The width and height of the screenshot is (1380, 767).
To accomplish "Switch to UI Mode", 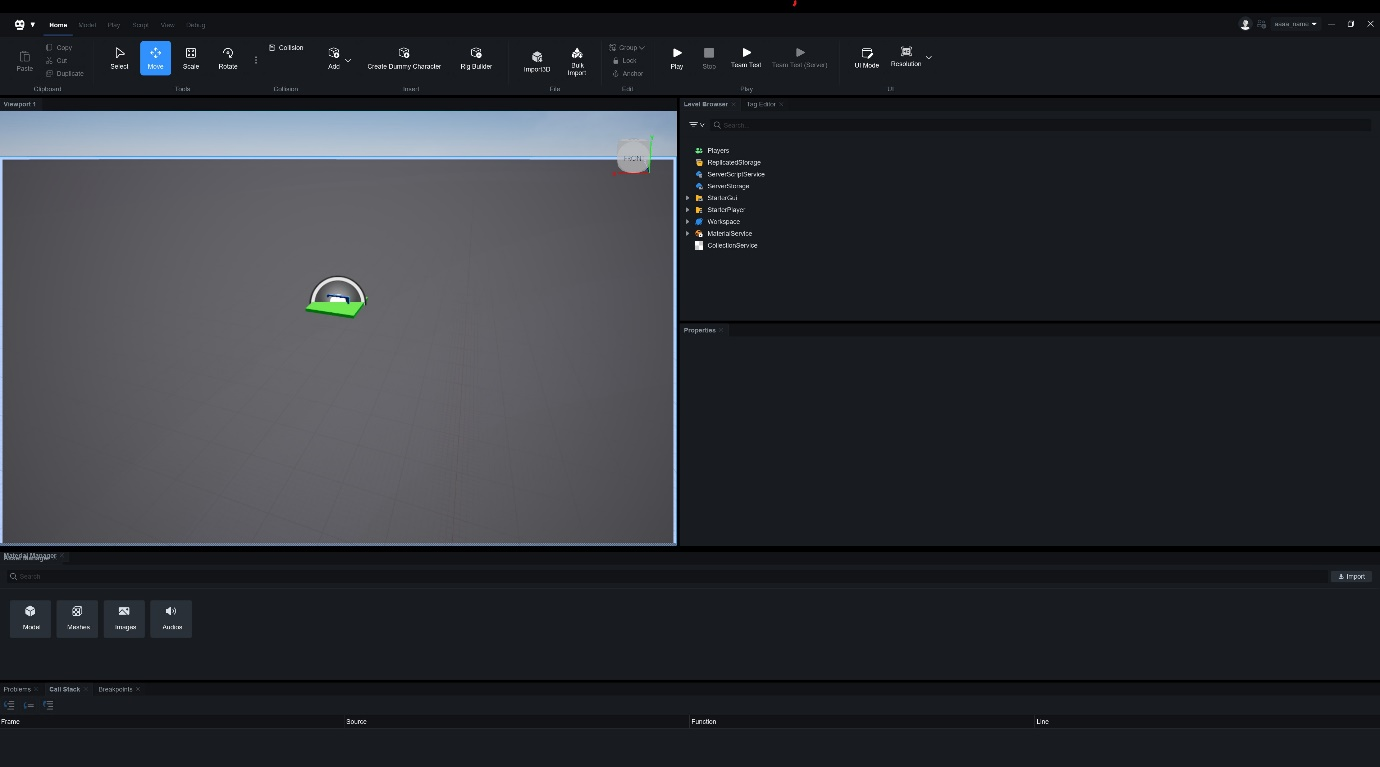I will click(x=866, y=58).
